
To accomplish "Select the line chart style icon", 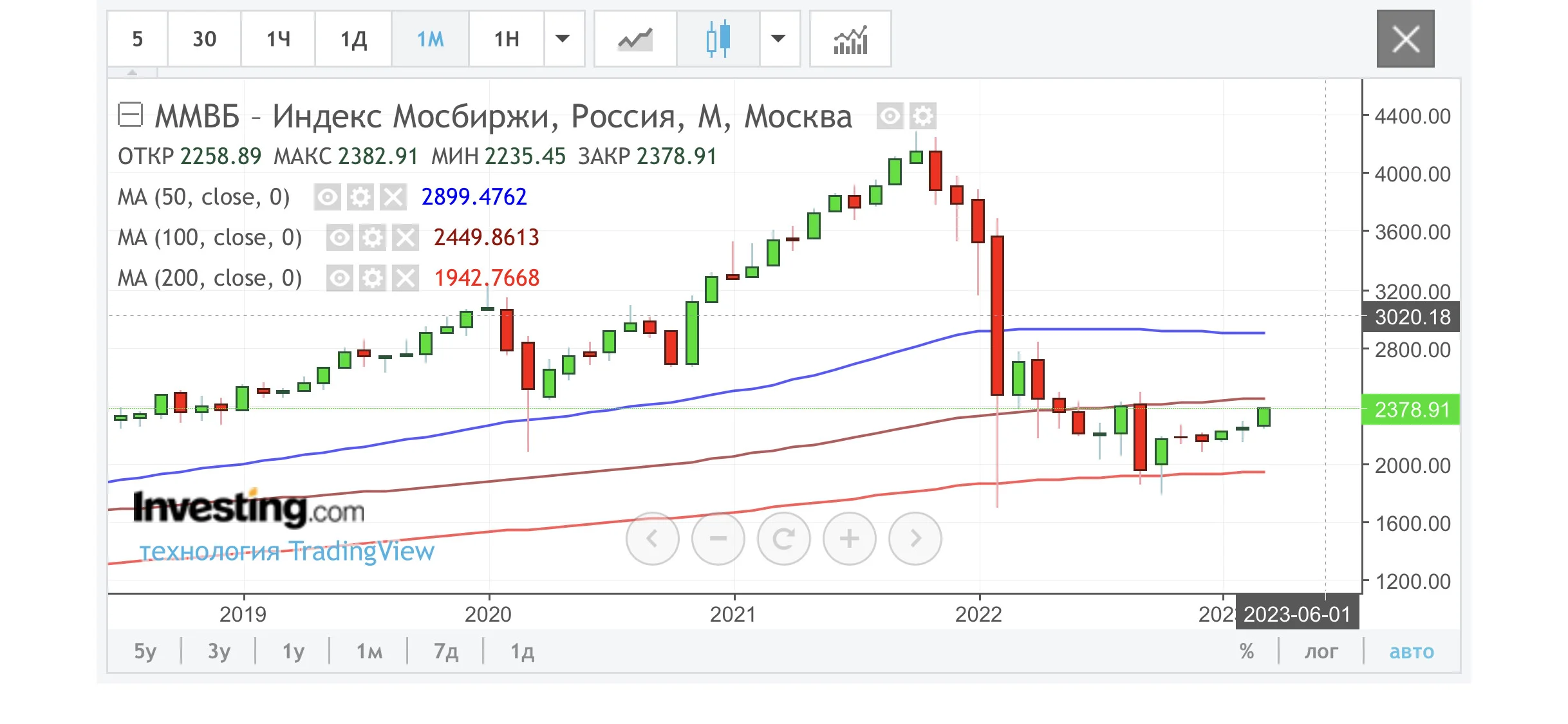I will click(635, 39).
